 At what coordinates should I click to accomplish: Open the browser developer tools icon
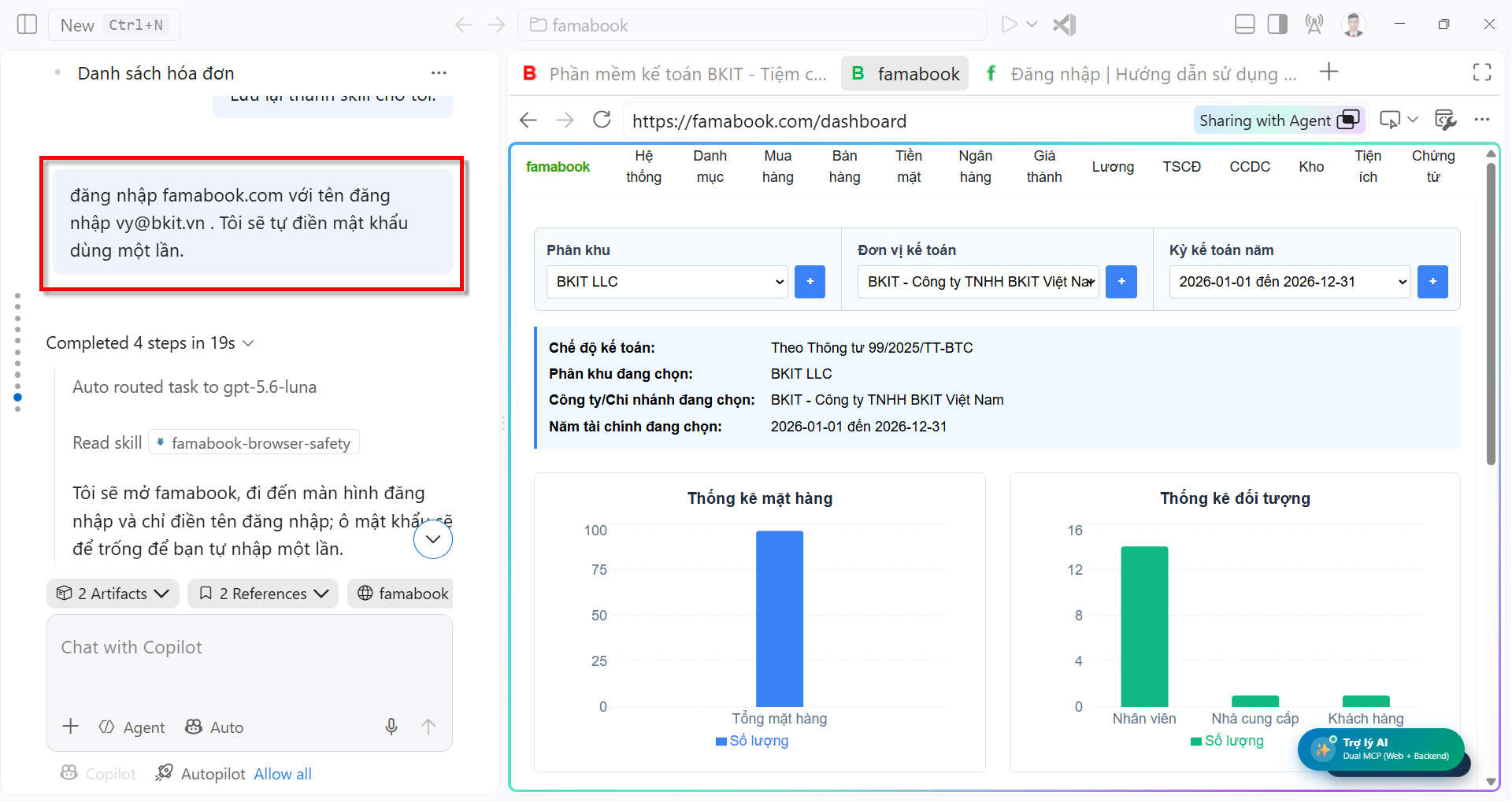click(1445, 120)
